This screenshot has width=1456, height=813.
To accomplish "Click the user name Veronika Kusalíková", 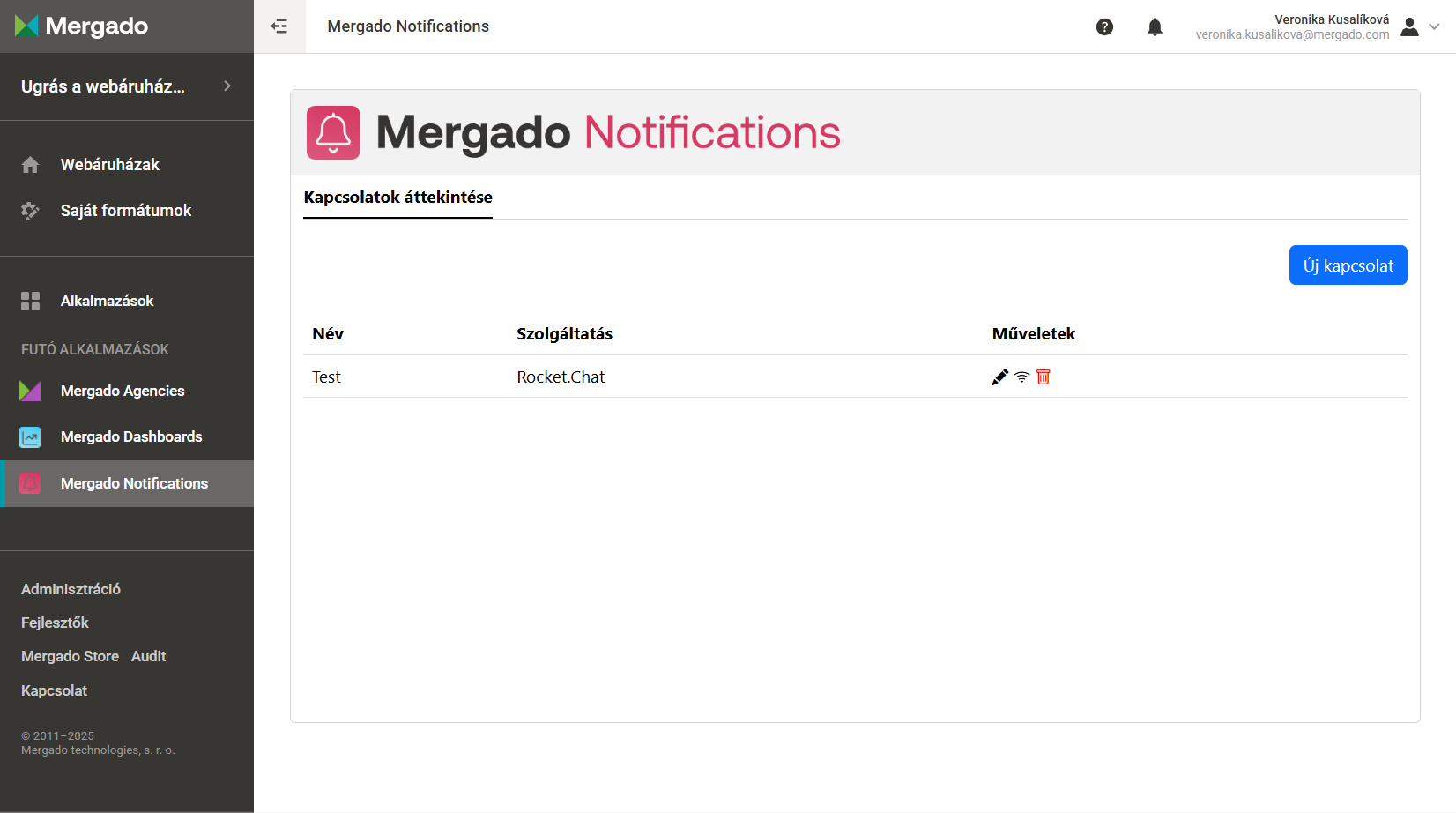I will (x=1332, y=19).
